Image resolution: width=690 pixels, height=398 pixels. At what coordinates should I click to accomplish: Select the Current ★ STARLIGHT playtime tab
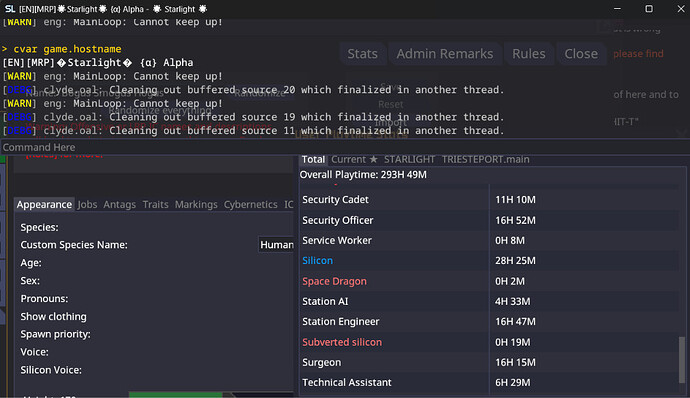pyautogui.click(x=383, y=159)
